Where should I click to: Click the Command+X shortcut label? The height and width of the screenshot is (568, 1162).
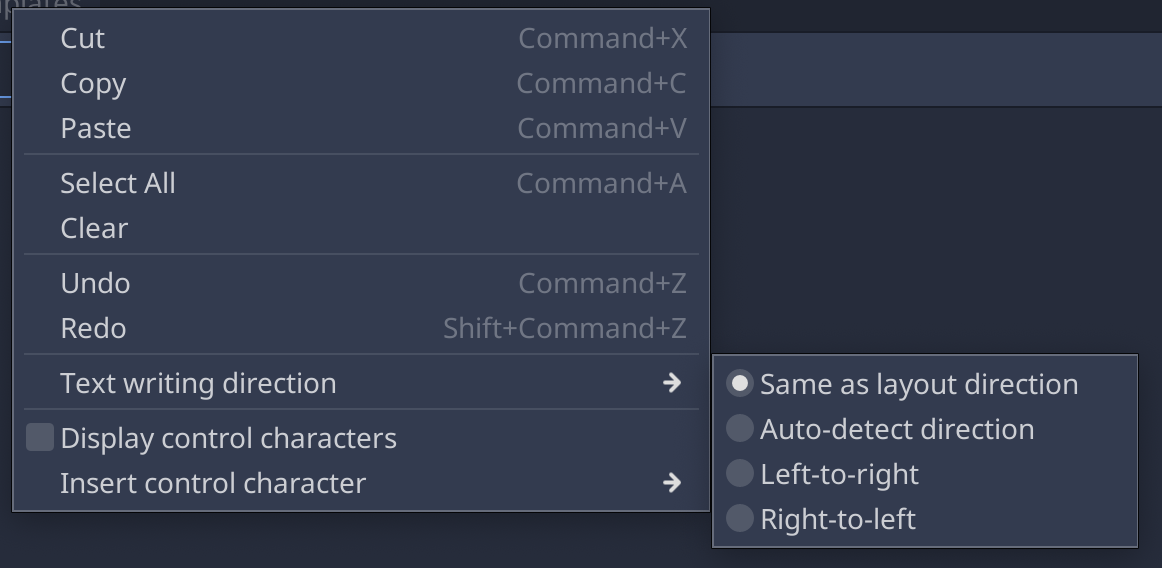point(602,39)
